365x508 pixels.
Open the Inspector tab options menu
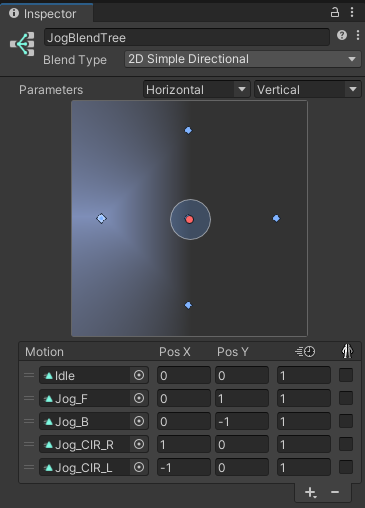[x=352, y=12]
